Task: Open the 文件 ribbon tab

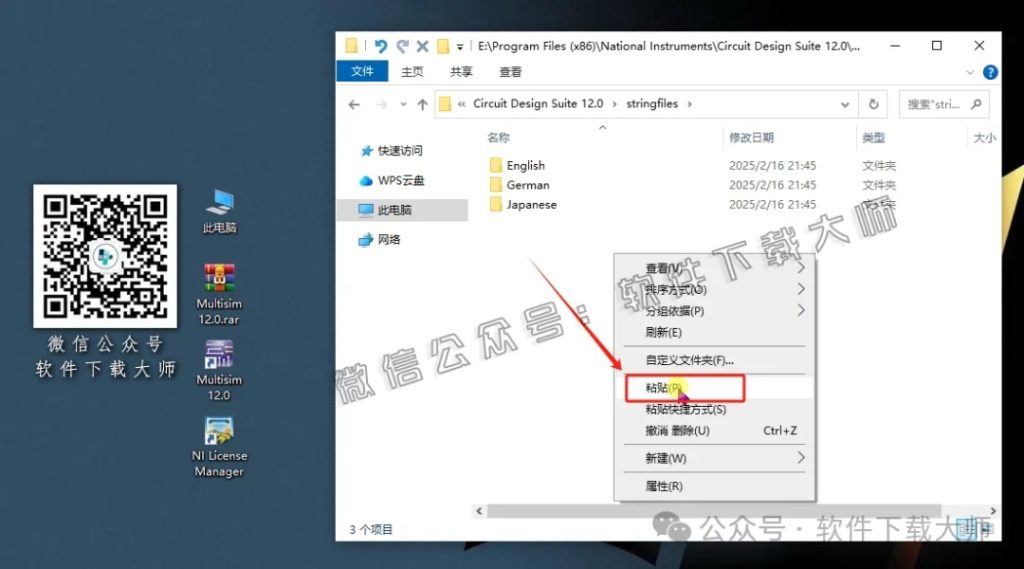Action: [x=362, y=71]
